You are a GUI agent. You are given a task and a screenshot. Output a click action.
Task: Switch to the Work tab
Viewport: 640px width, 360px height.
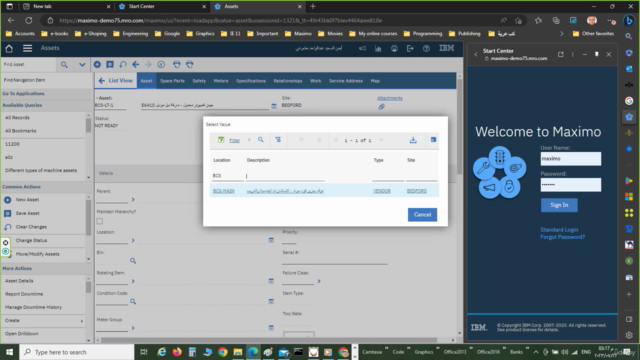[x=316, y=81]
